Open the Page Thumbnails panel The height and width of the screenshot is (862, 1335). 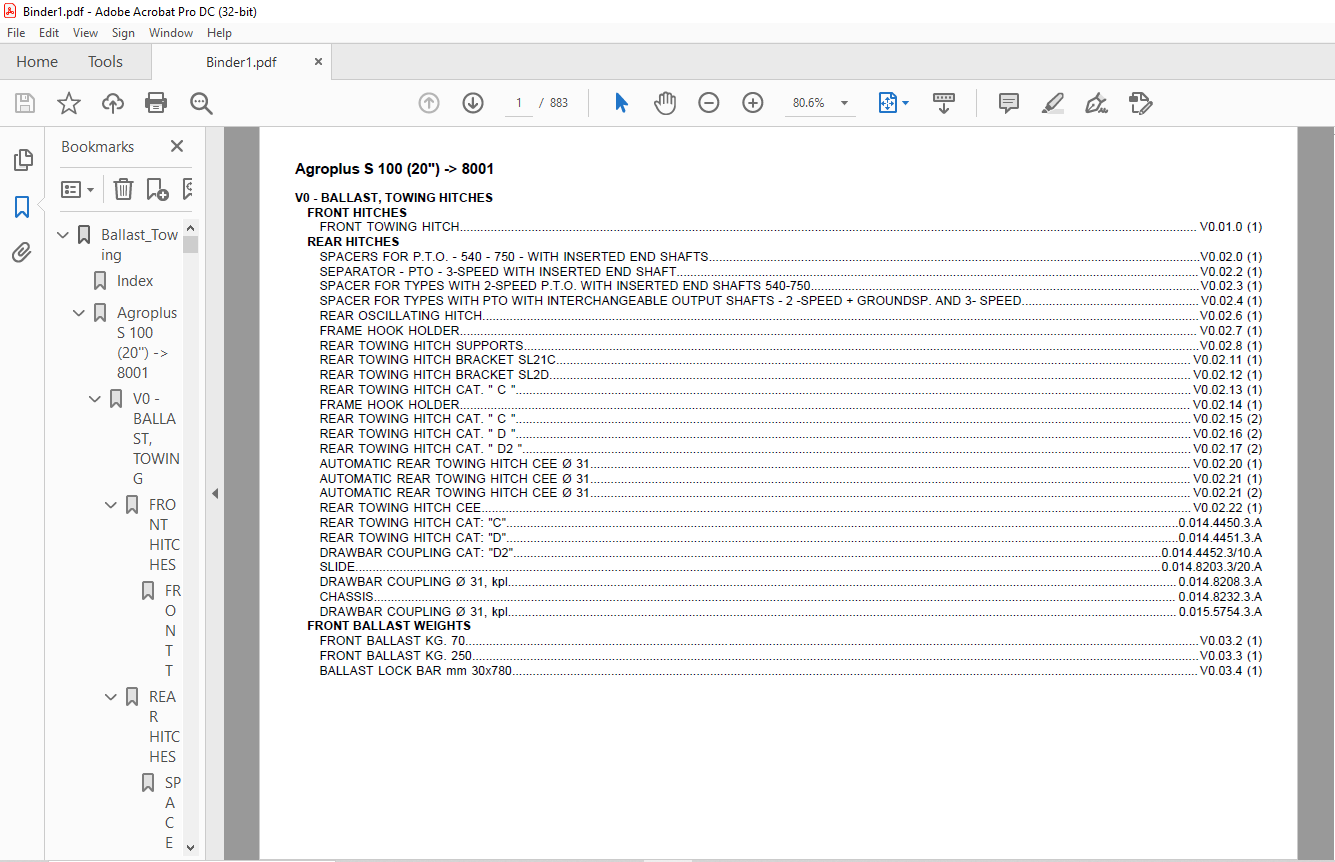pyautogui.click(x=22, y=160)
